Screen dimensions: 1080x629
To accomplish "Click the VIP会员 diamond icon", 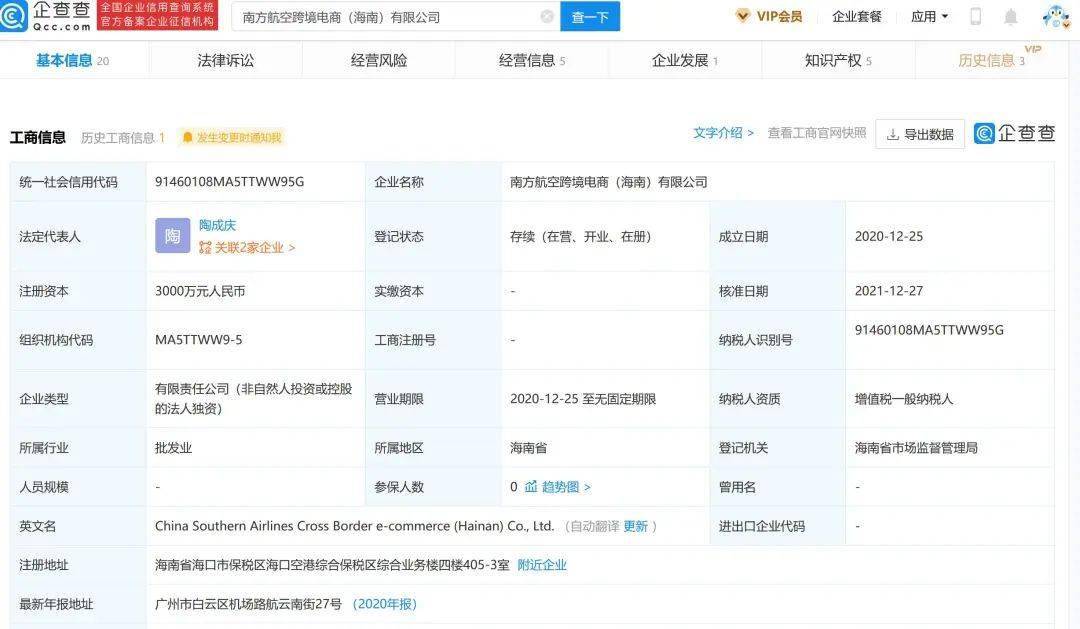I will 743,16.
